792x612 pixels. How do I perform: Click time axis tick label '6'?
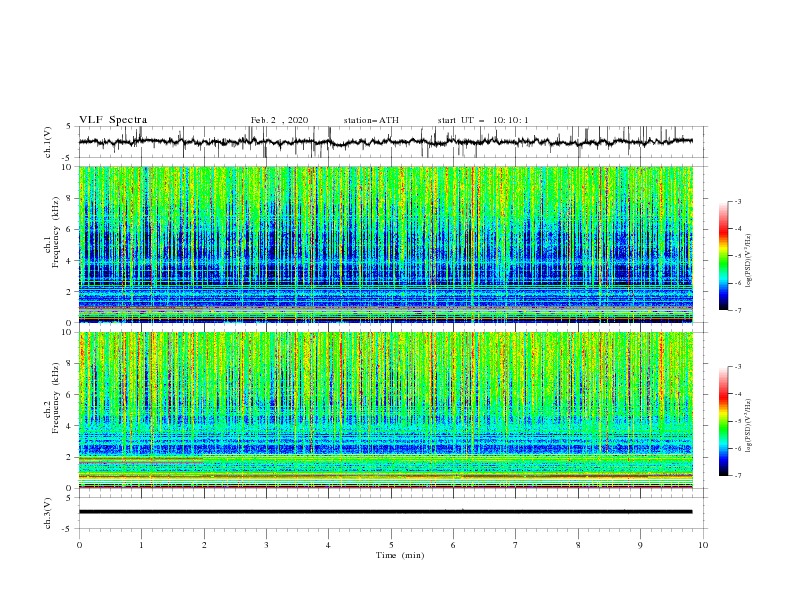point(453,545)
